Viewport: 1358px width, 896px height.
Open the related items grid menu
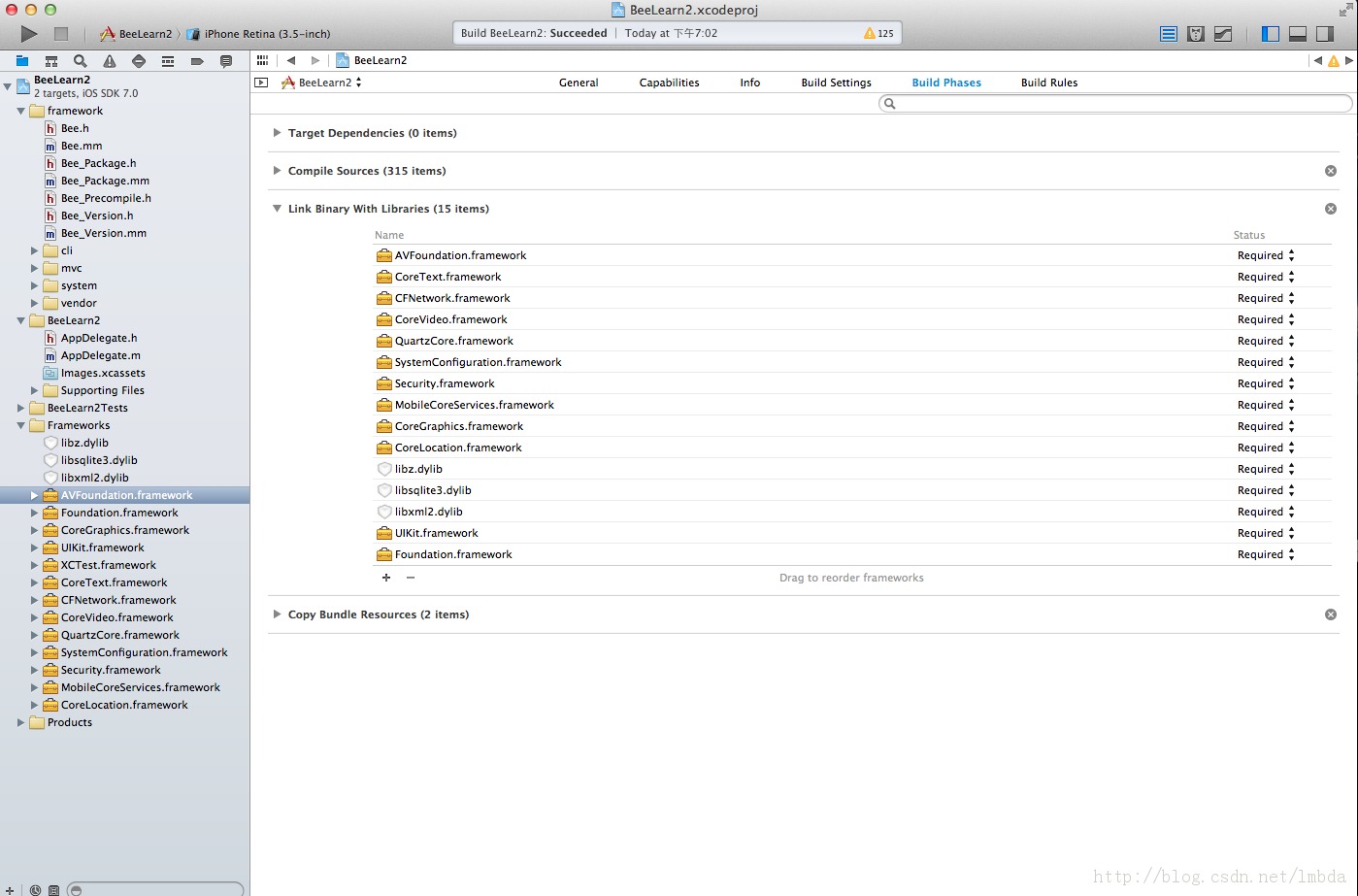[x=262, y=60]
